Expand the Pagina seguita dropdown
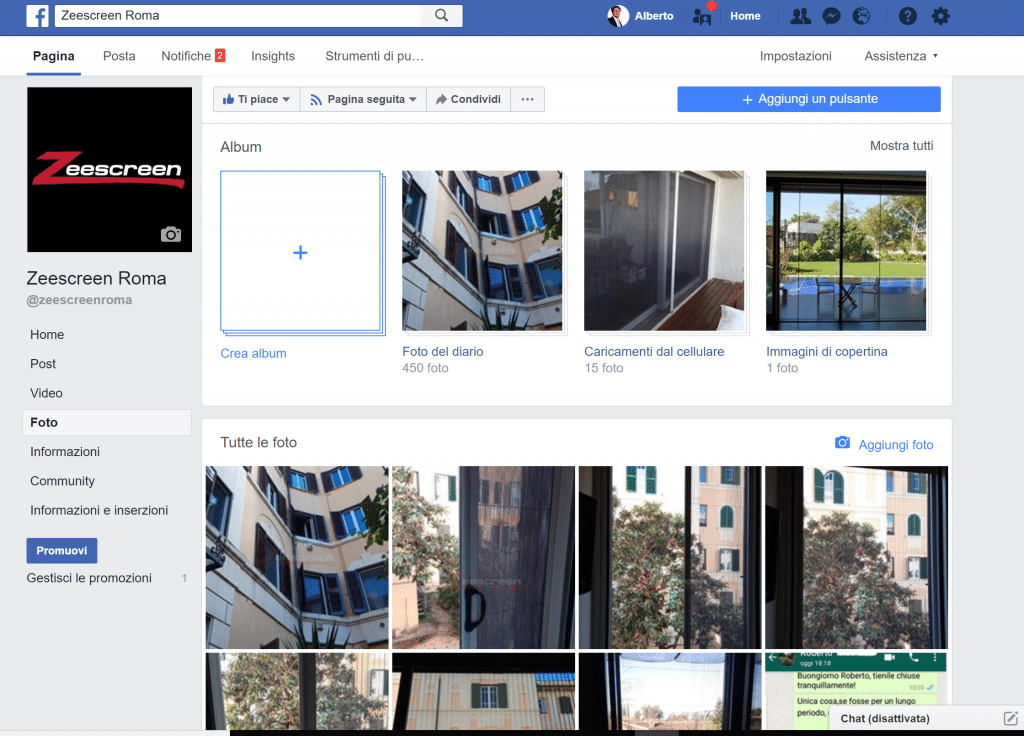 [x=363, y=99]
